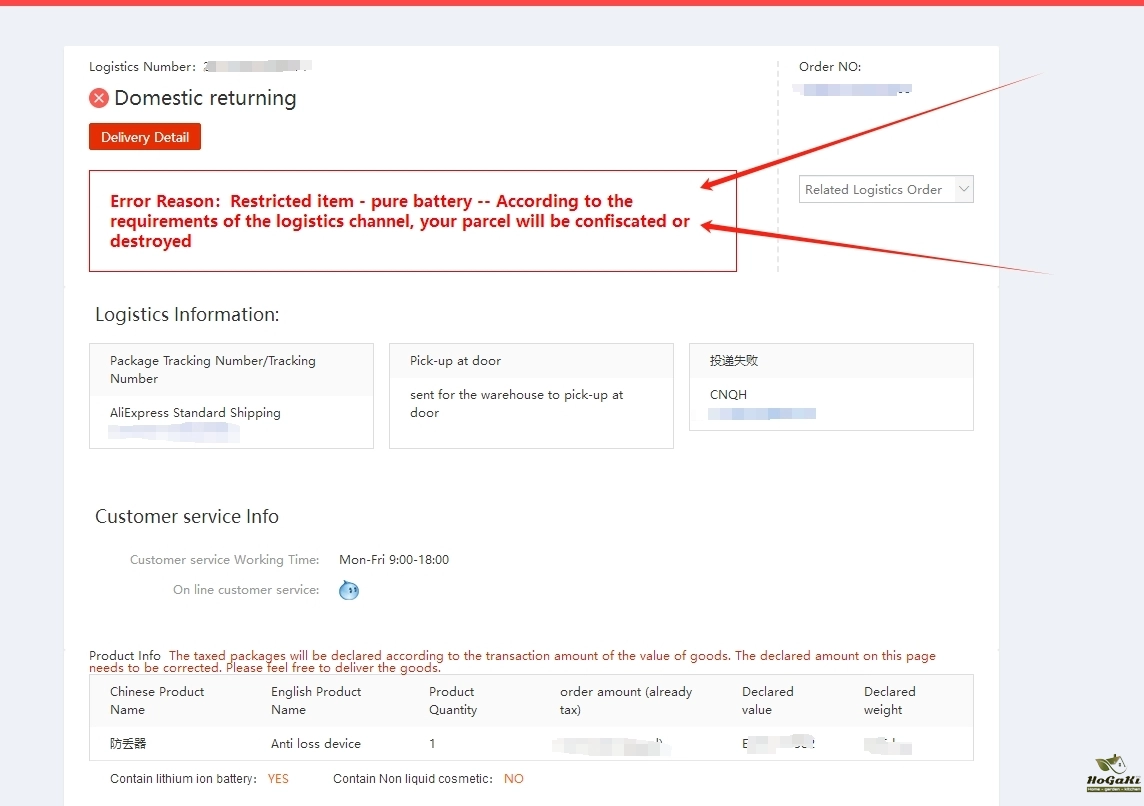The height and width of the screenshot is (806, 1144).
Task: Click the online customer service chat icon
Action: 348,590
